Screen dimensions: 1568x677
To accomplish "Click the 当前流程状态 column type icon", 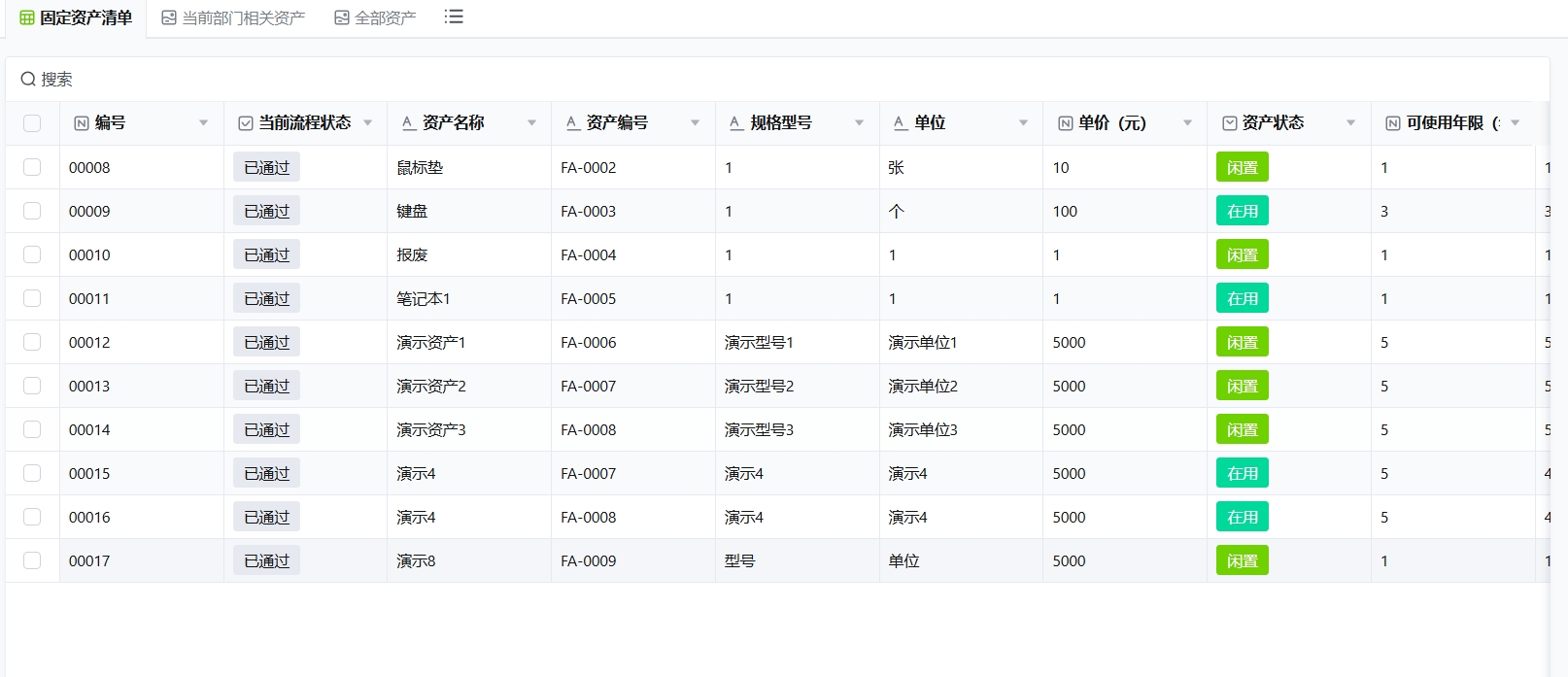I will 246,123.
